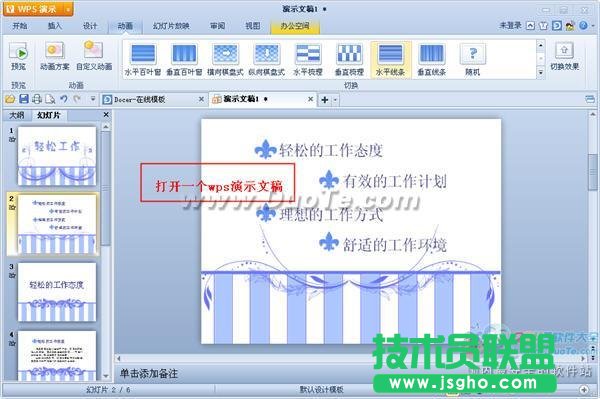
Task: Select slide 3 thumbnail 轻松的工作态度
Action: tap(57, 292)
